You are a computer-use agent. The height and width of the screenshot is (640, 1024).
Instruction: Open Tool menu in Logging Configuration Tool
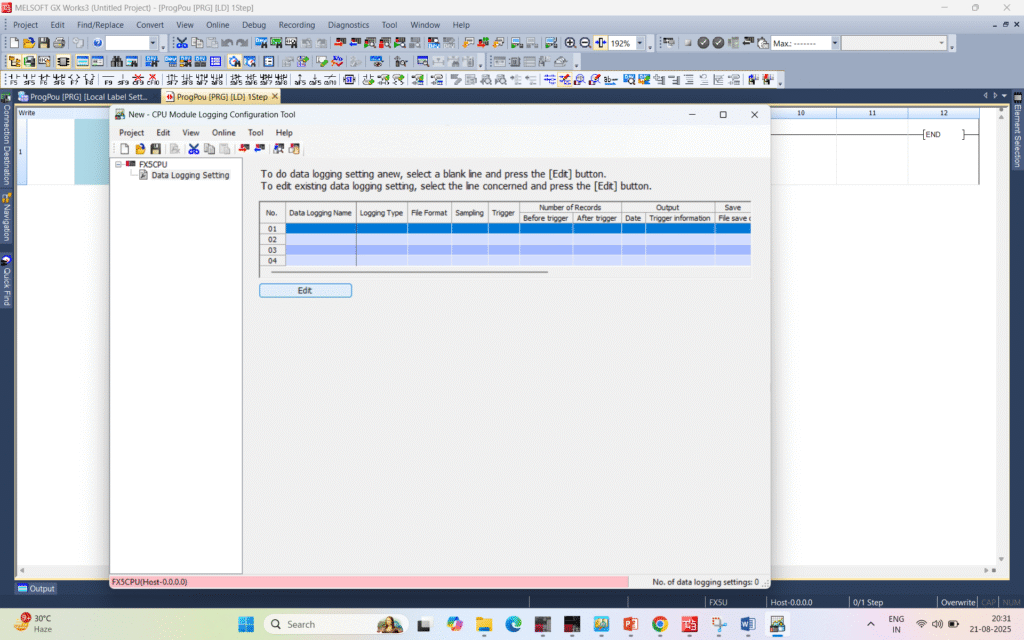tap(255, 133)
